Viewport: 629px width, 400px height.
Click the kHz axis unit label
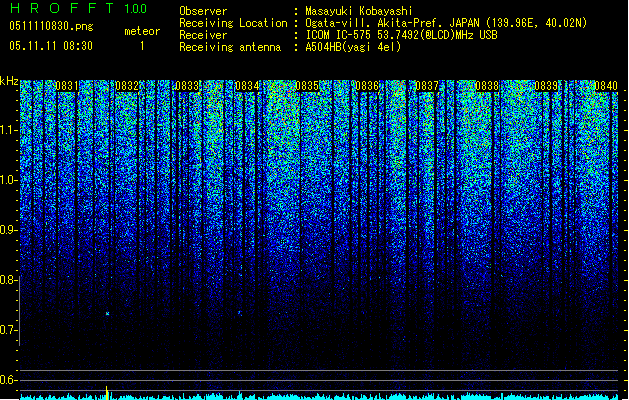click(x=9, y=81)
